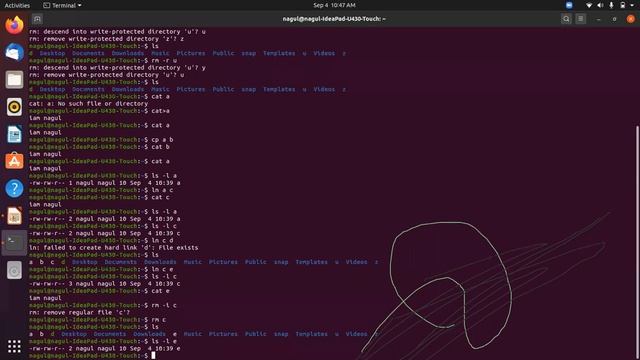This screenshot has height=360, width=640.
Task: Open the Help icon in dock
Action: click(x=14, y=189)
